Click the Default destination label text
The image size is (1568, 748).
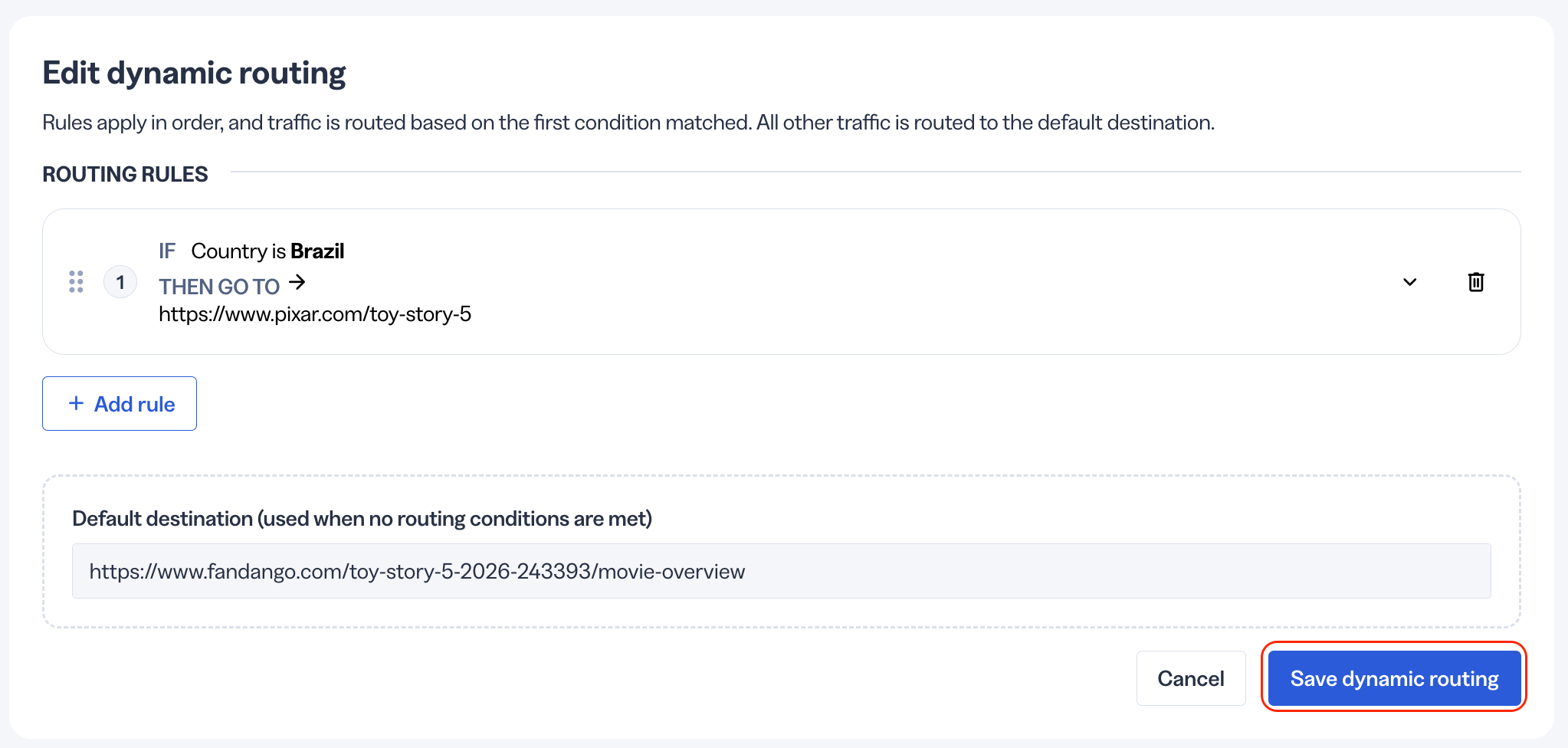[362, 519]
